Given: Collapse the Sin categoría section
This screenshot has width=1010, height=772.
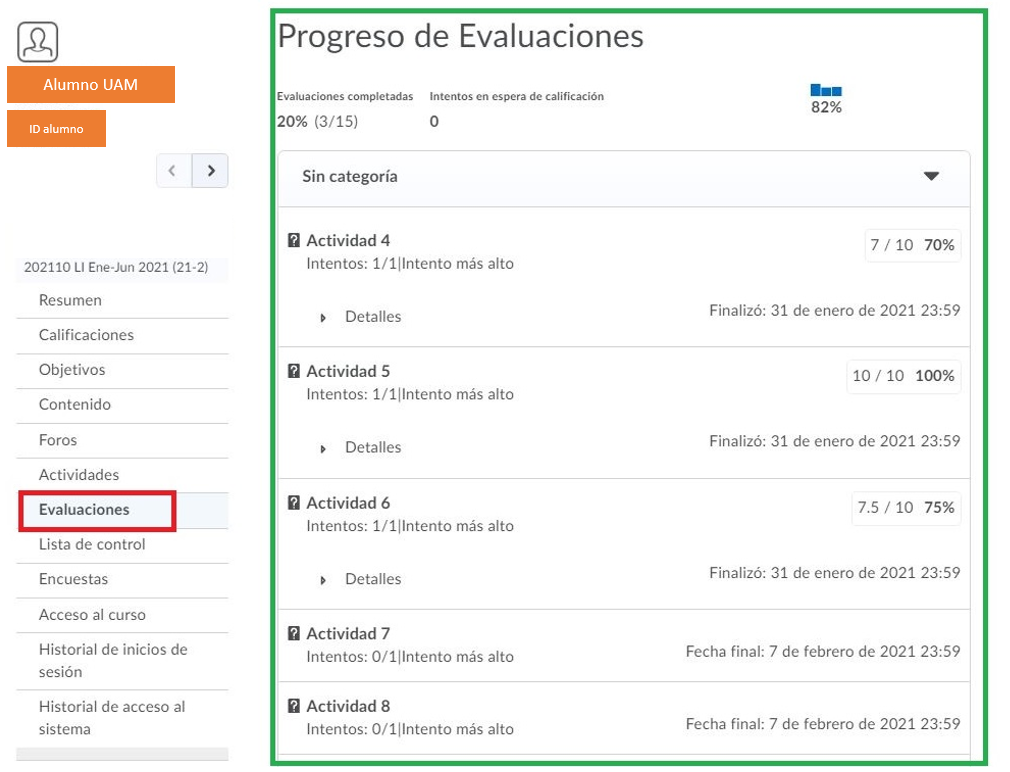Looking at the screenshot, I should coord(931,177).
